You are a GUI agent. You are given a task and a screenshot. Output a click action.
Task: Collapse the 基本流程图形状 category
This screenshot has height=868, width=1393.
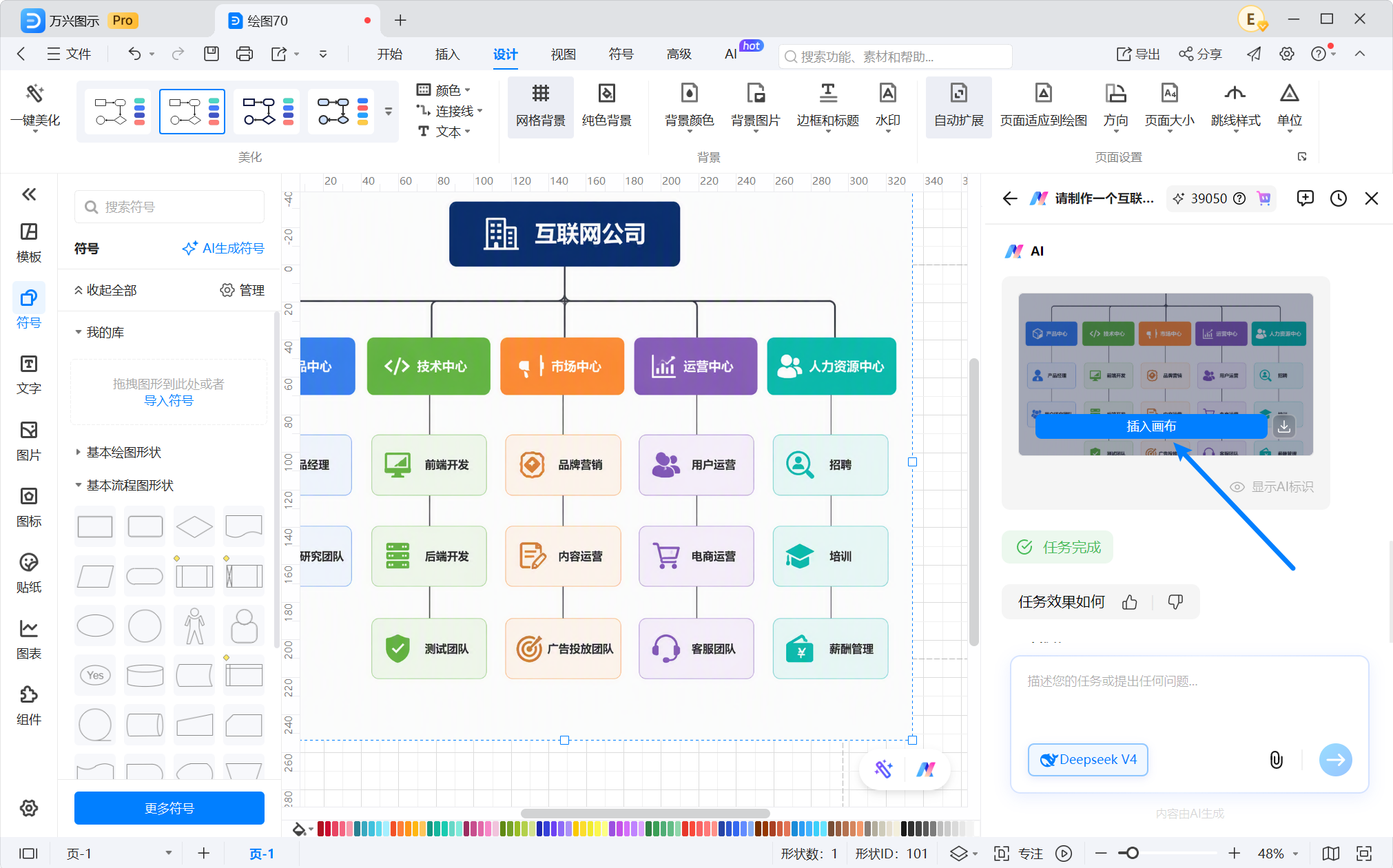(125, 486)
